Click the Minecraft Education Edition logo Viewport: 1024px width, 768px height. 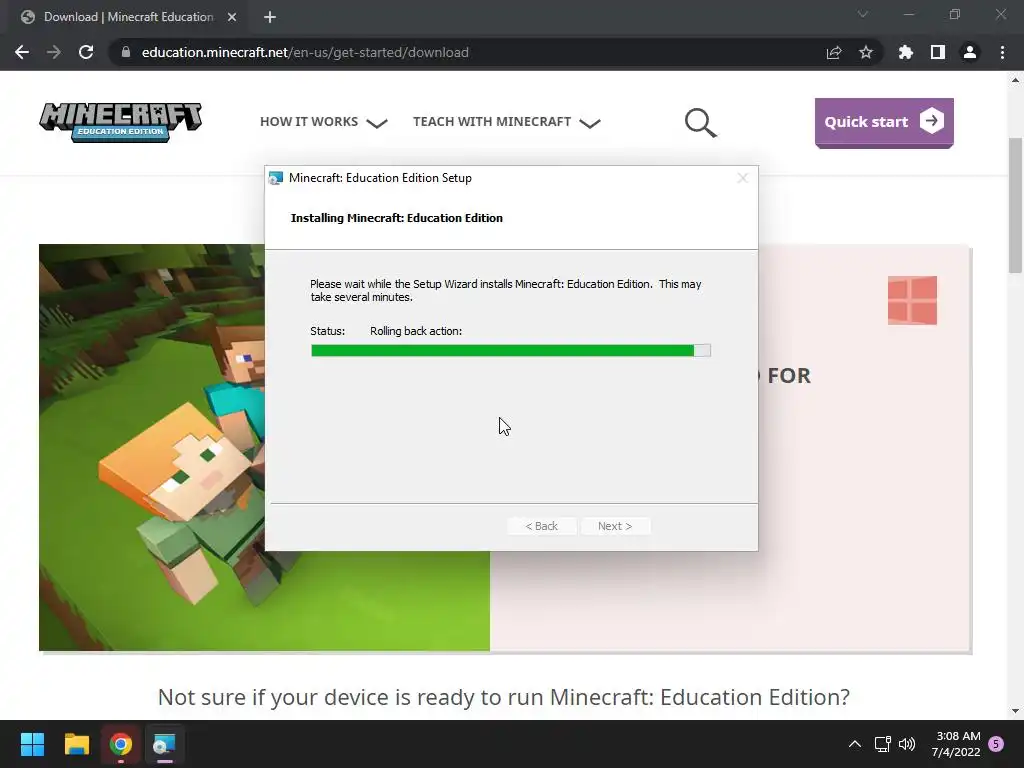[121, 122]
